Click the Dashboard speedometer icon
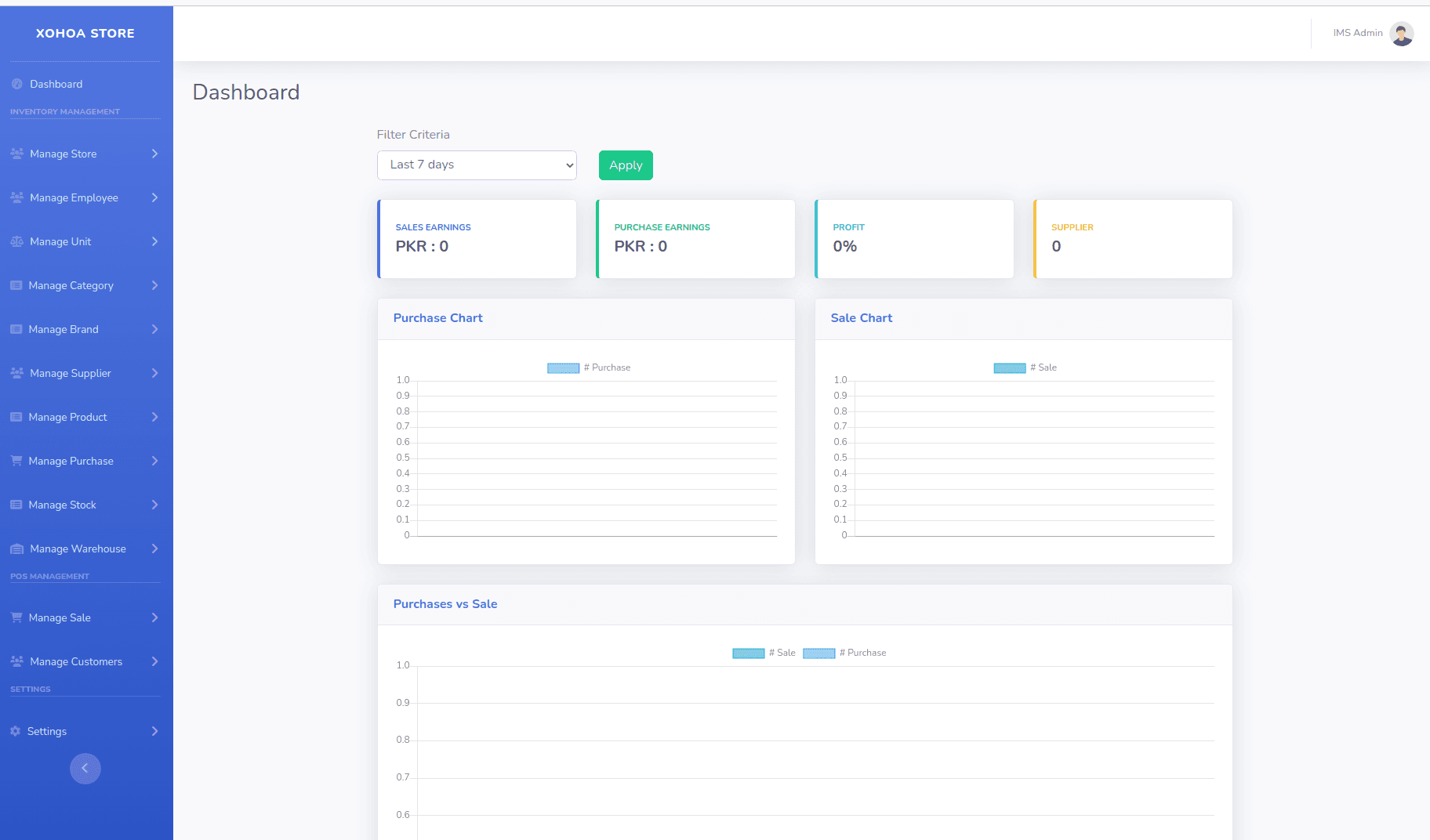Image resolution: width=1430 pixels, height=840 pixels. [x=16, y=84]
